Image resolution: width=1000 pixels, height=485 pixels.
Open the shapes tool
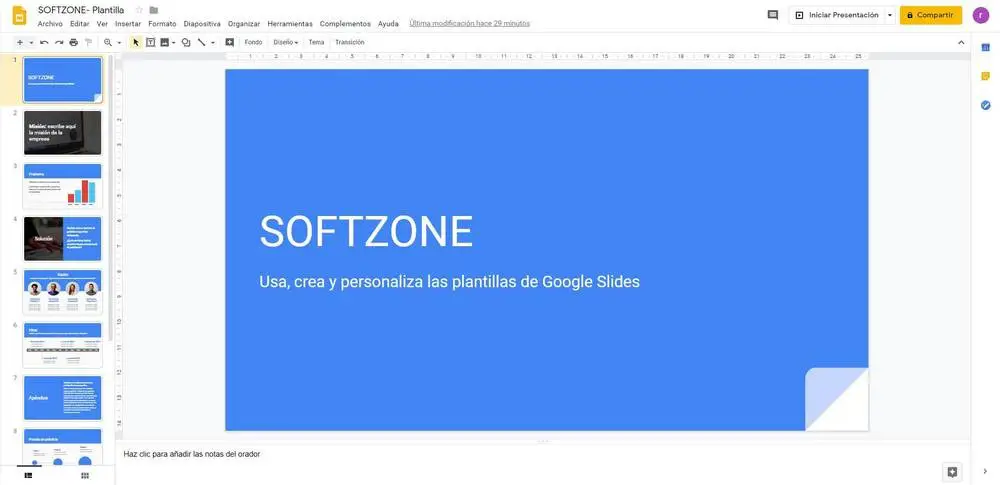pyautogui.click(x=186, y=42)
